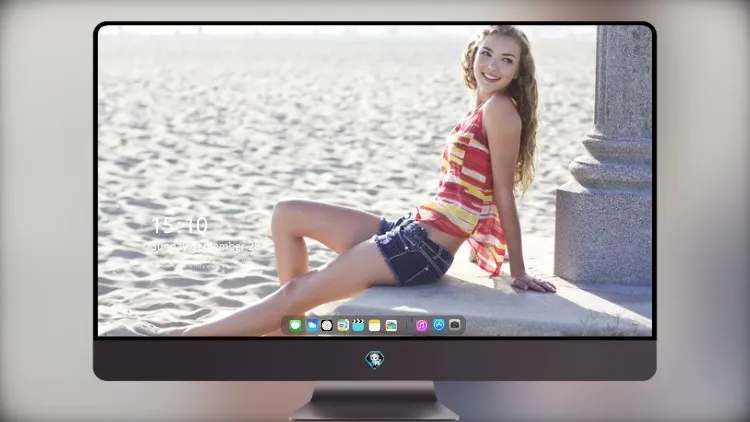
Task: Launch the clapperboard Videos app in dock
Action: pyautogui.click(x=358, y=326)
